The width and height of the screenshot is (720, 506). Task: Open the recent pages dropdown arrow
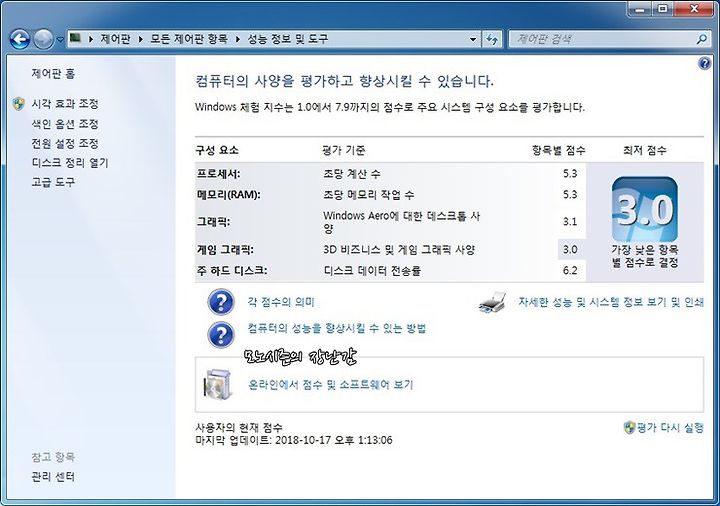click(60, 40)
